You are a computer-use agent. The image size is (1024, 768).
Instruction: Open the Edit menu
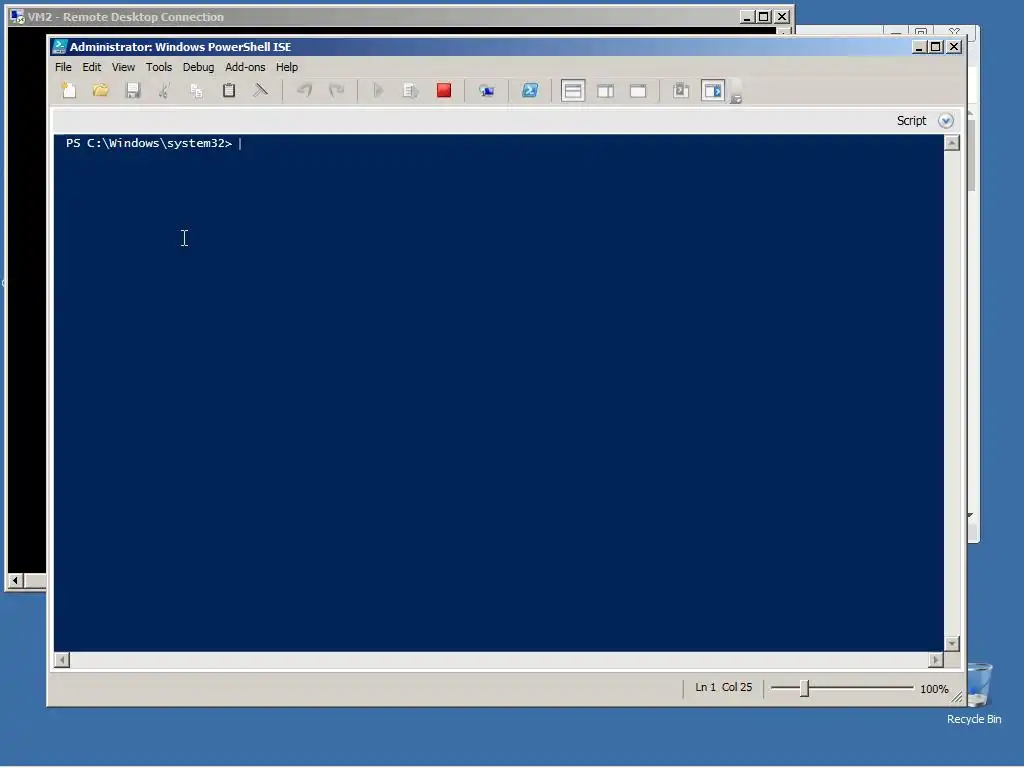coord(91,67)
